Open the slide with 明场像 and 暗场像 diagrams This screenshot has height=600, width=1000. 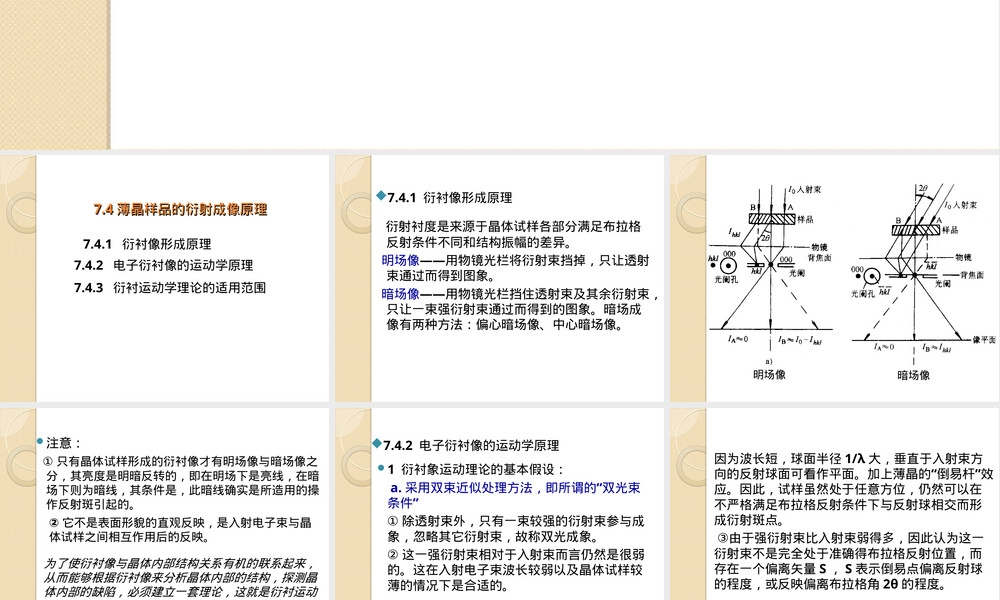pos(835,278)
